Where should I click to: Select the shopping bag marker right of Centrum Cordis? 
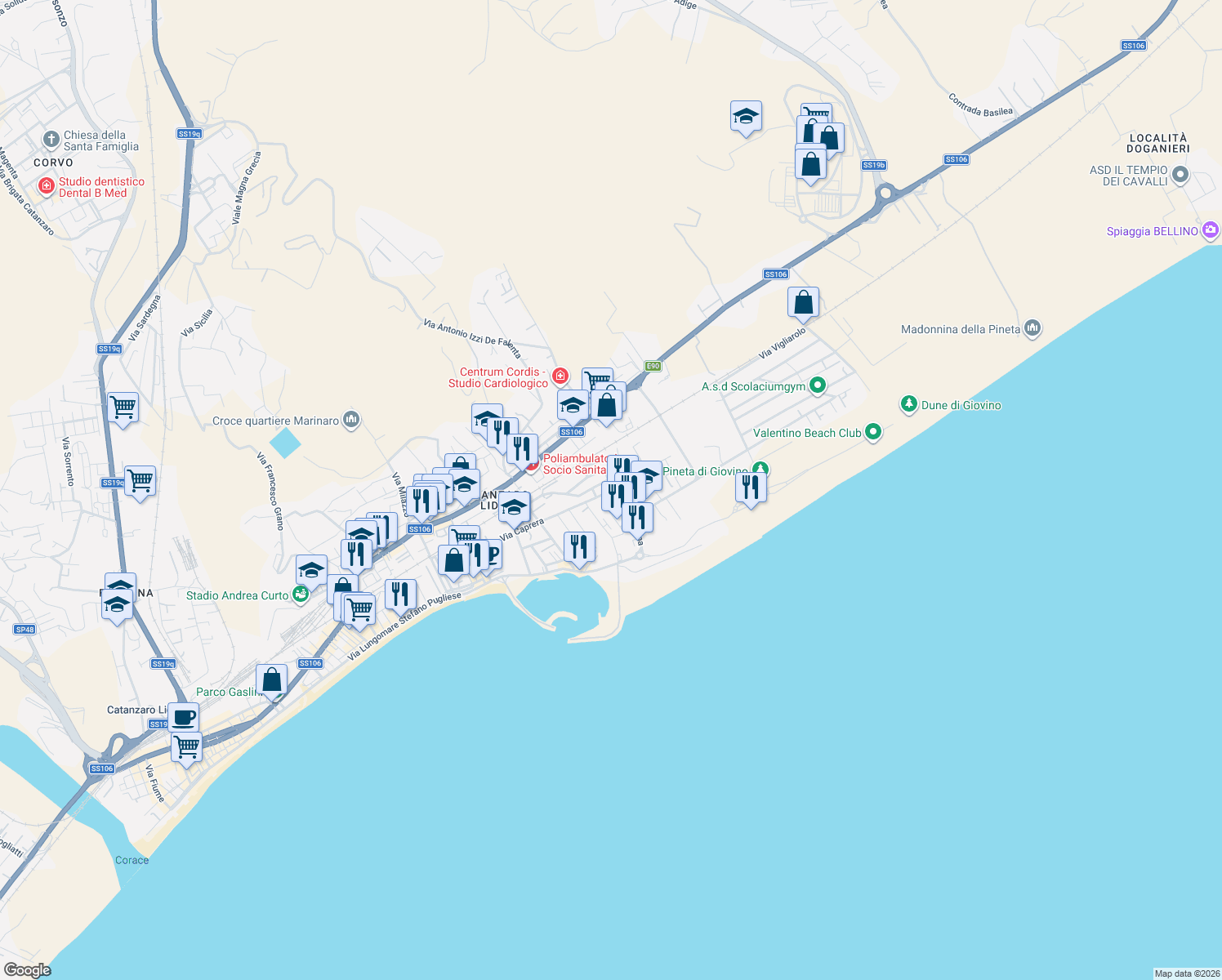tap(607, 406)
